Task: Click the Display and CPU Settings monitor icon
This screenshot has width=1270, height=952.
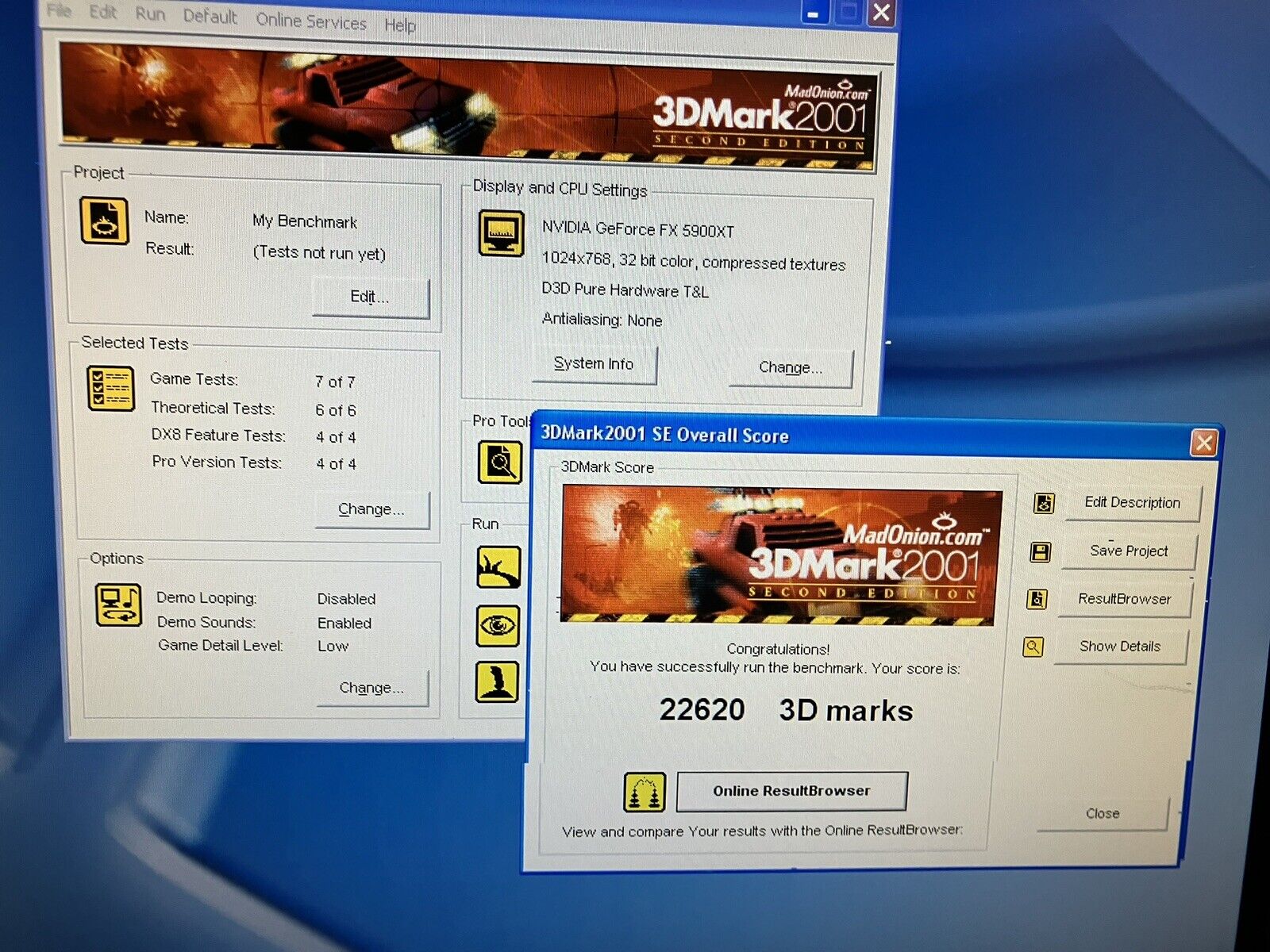Action: [501, 233]
